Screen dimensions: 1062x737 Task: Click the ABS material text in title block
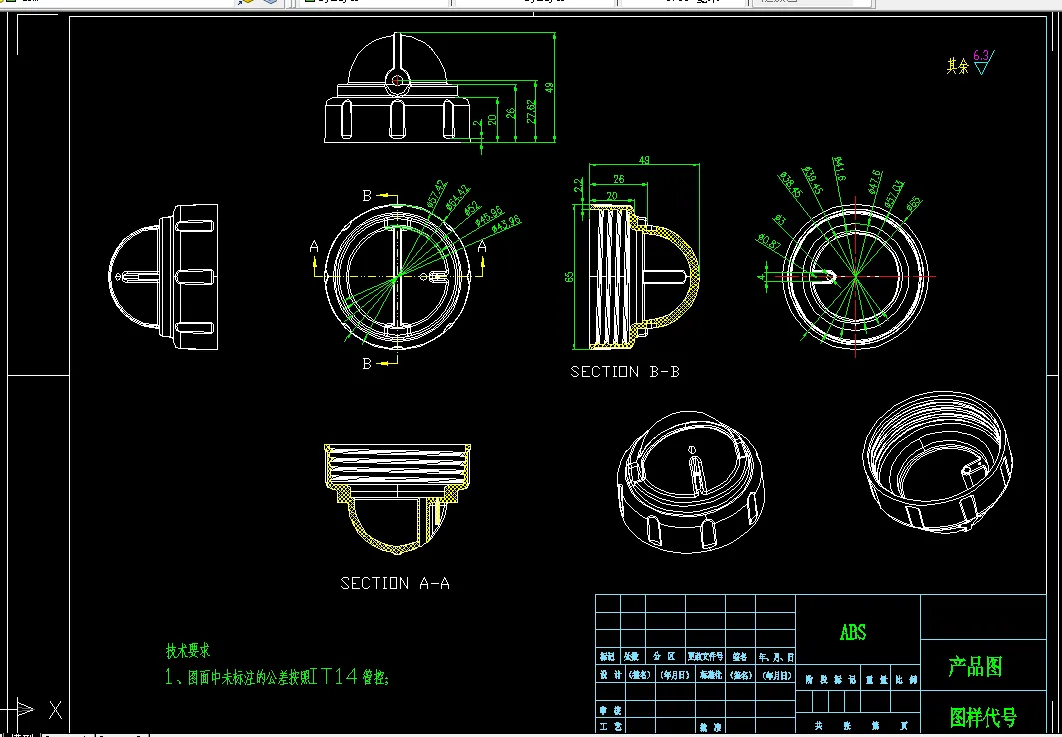[x=853, y=632]
